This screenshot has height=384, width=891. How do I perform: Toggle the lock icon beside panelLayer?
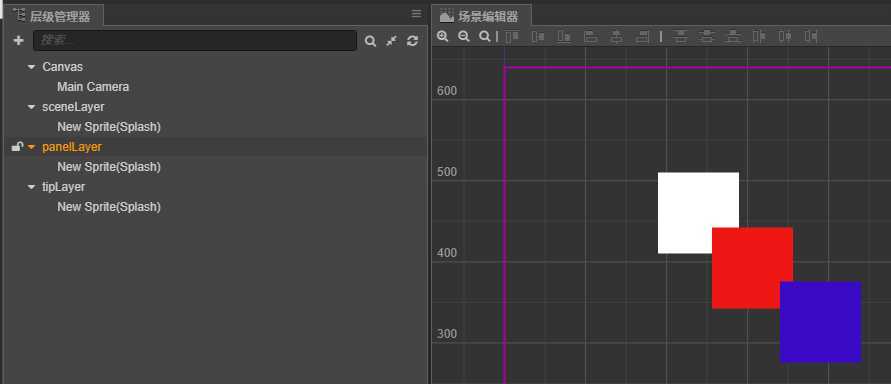17,147
